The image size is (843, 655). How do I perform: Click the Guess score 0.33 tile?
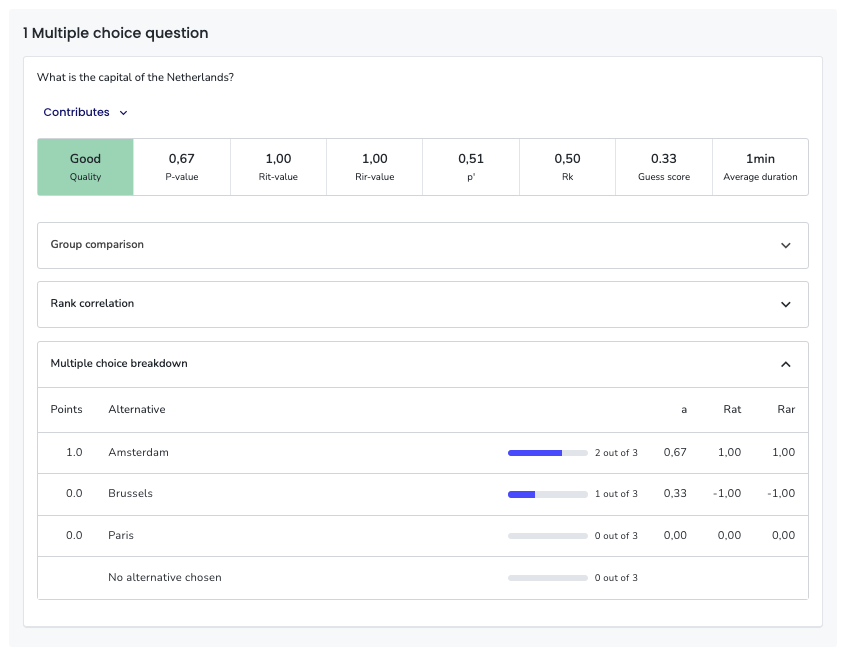pos(663,167)
